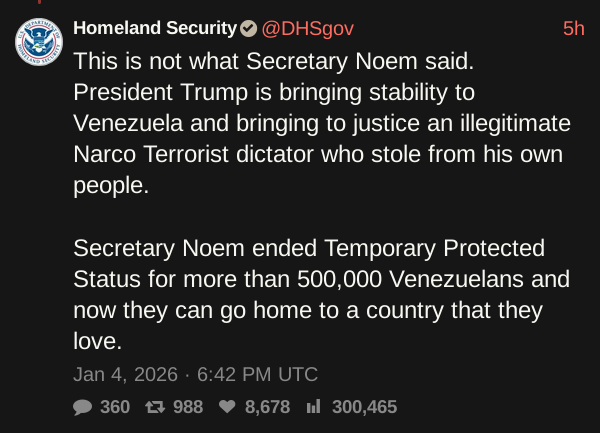This screenshot has width=600, height=433.
Task: Click the final word "love." in the post
Action: 97,341
